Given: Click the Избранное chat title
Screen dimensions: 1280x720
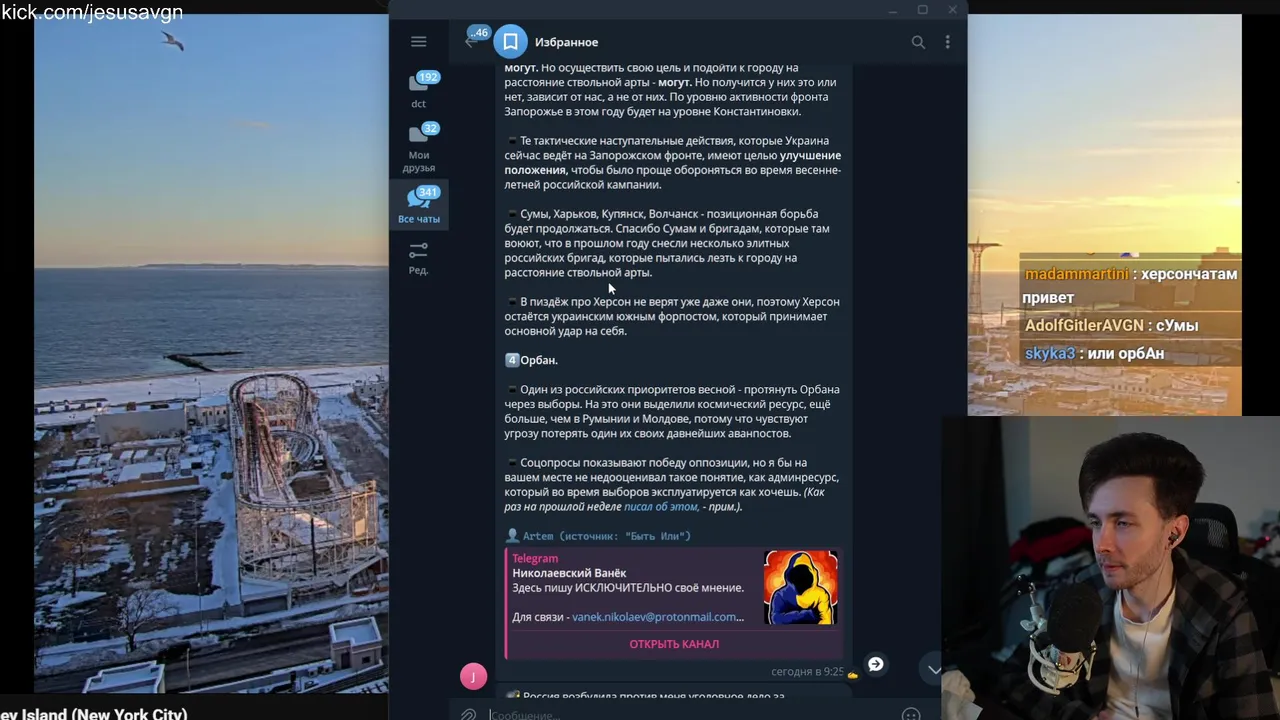Looking at the screenshot, I should point(566,42).
